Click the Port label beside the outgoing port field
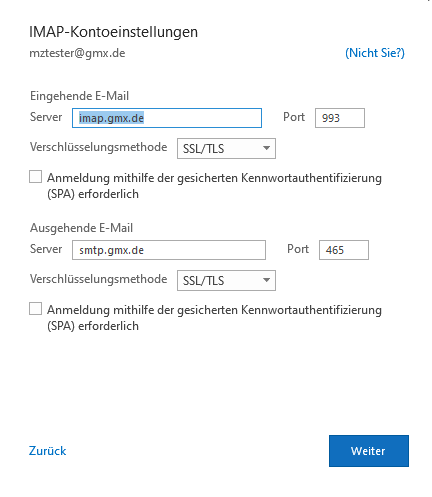The height and width of the screenshot is (497, 432). click(298, 249)
